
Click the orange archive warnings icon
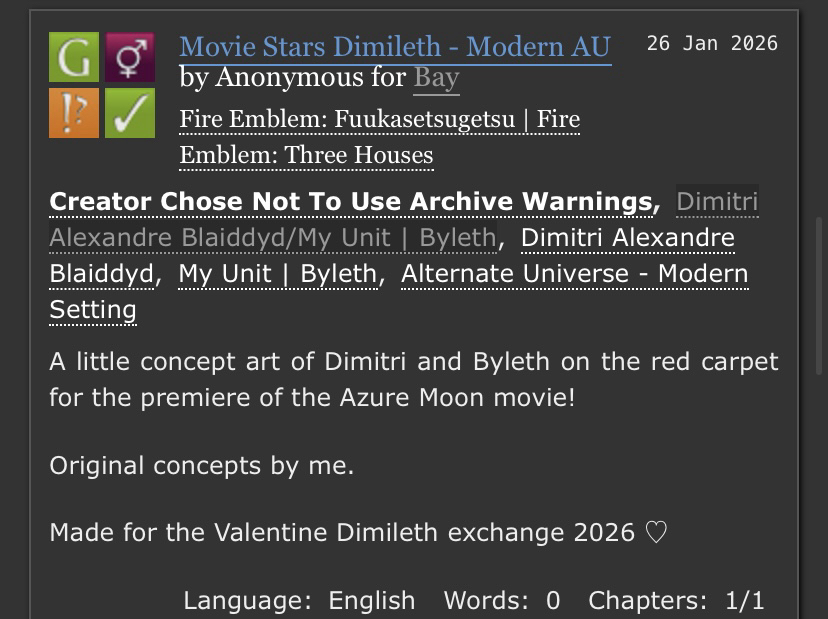[74, 113]
